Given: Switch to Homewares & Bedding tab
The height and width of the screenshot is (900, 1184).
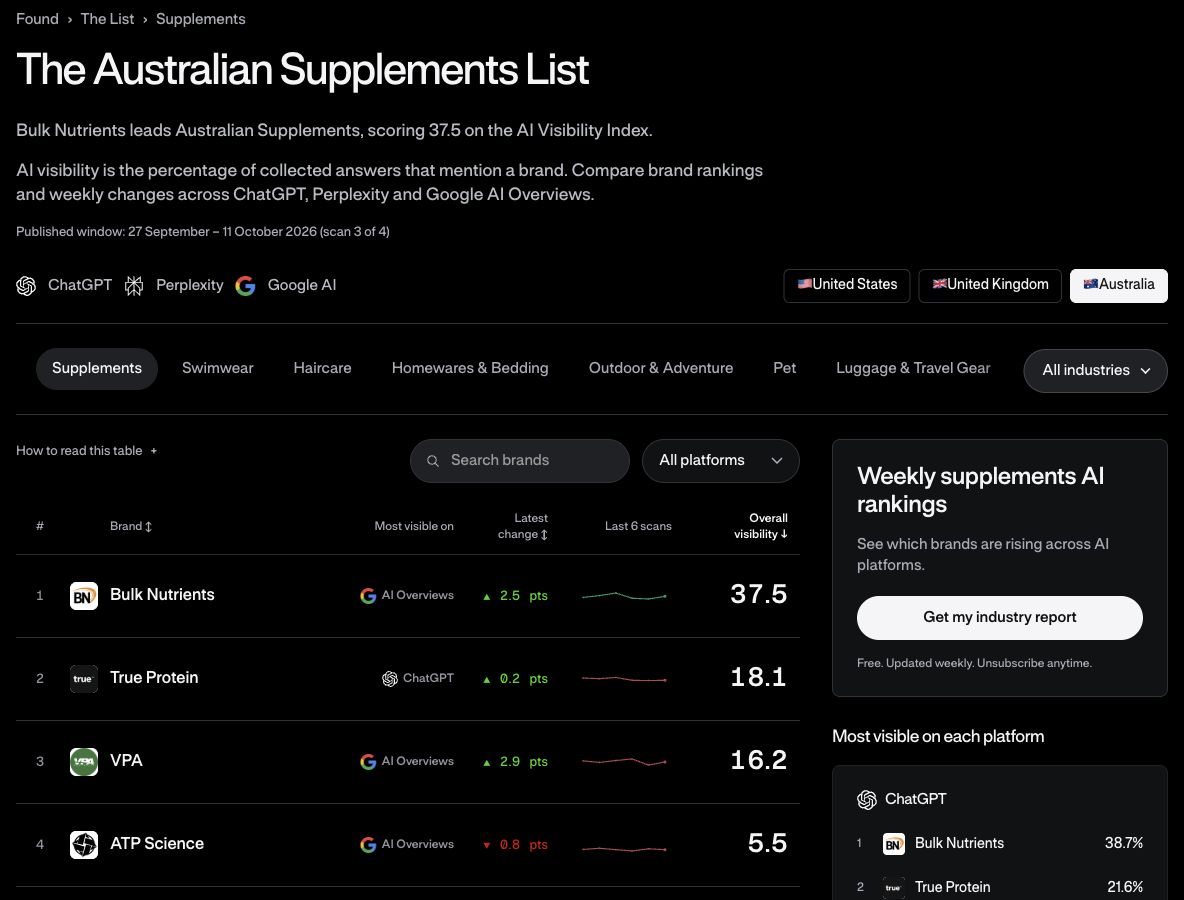Looking at the screenshot, I should pyautogui.click(x=470, y=368).
